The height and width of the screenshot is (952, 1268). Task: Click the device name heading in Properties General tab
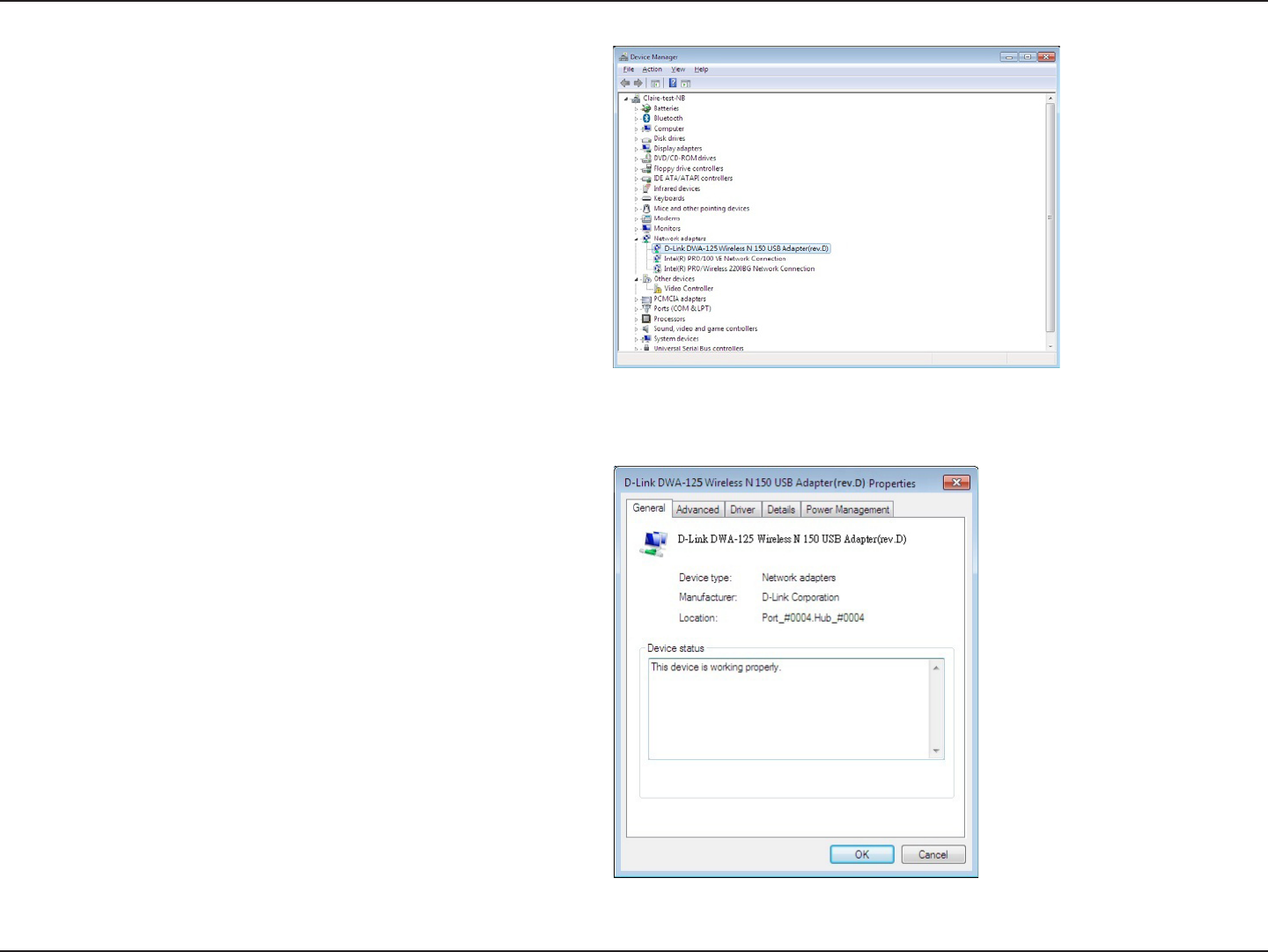792,539
